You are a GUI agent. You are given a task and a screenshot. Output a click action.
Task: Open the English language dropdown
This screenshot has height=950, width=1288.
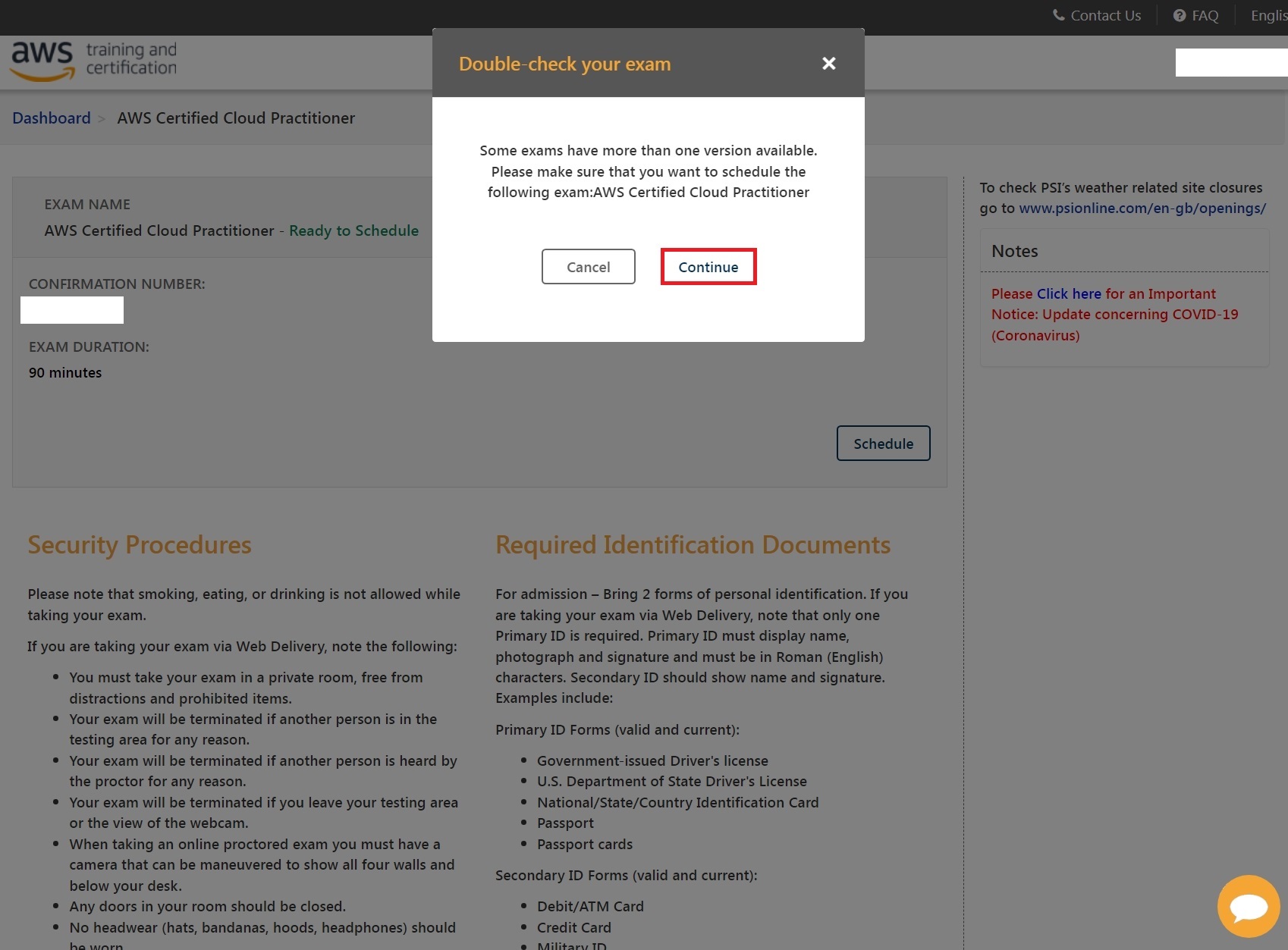tap(1269, 15)
